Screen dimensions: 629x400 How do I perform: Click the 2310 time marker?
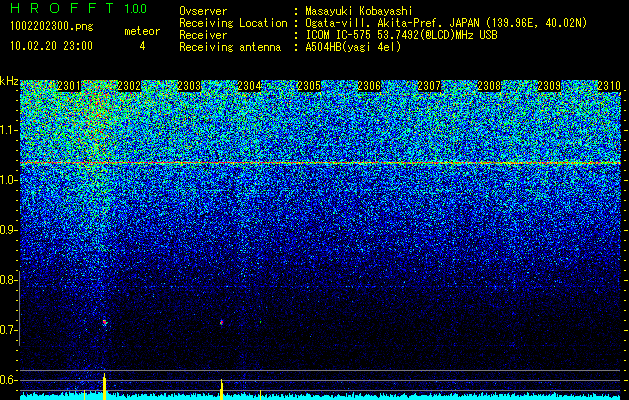click(609, 86)
